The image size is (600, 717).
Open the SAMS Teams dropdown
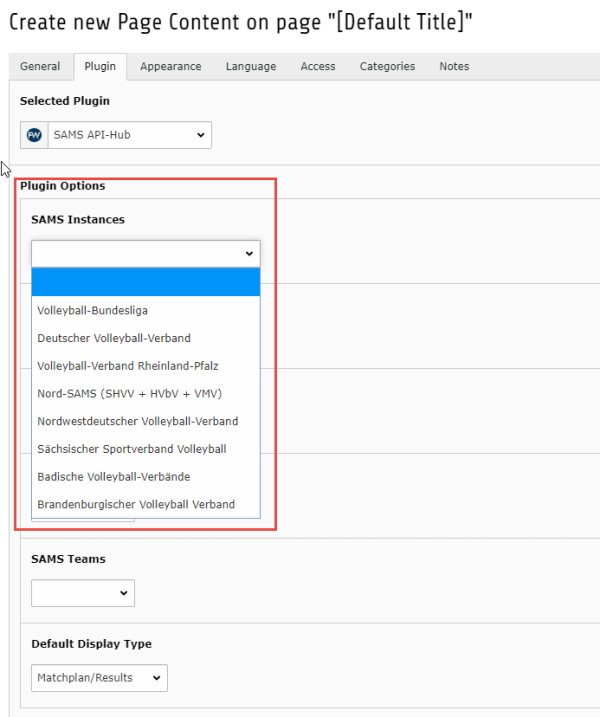(x=83, y=593)
